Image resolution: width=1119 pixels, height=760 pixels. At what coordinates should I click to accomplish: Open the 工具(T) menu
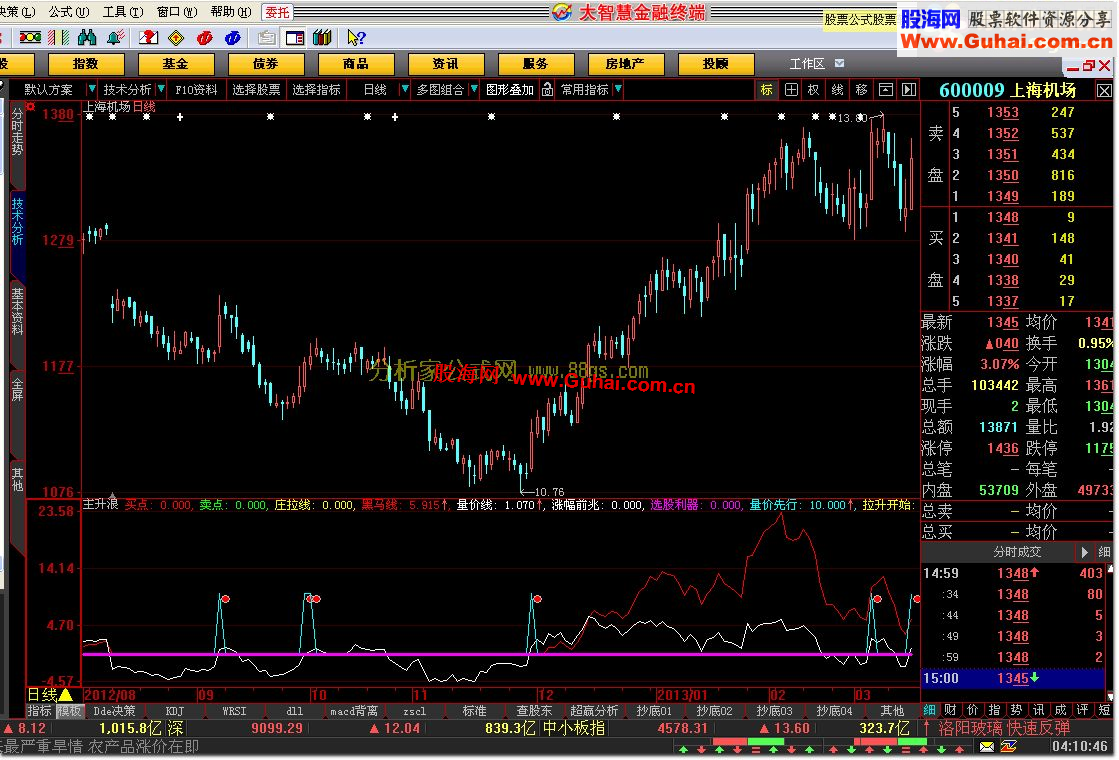[123, 12]
